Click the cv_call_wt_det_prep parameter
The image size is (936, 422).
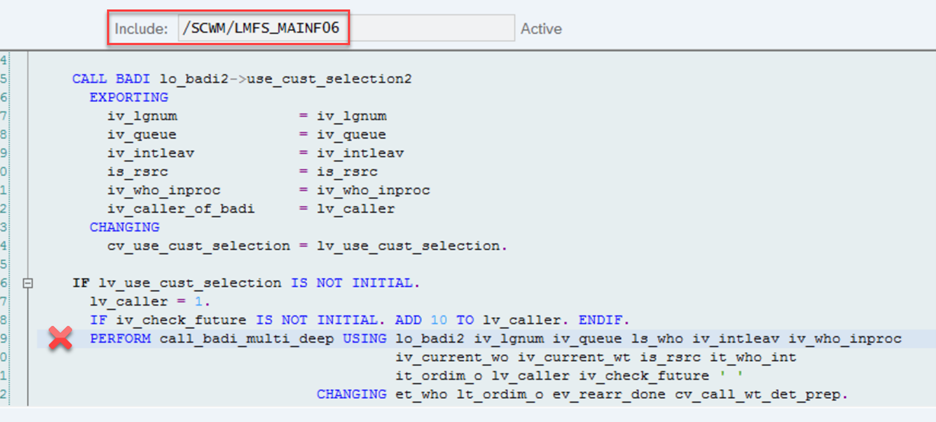click(x=760, y=395)
